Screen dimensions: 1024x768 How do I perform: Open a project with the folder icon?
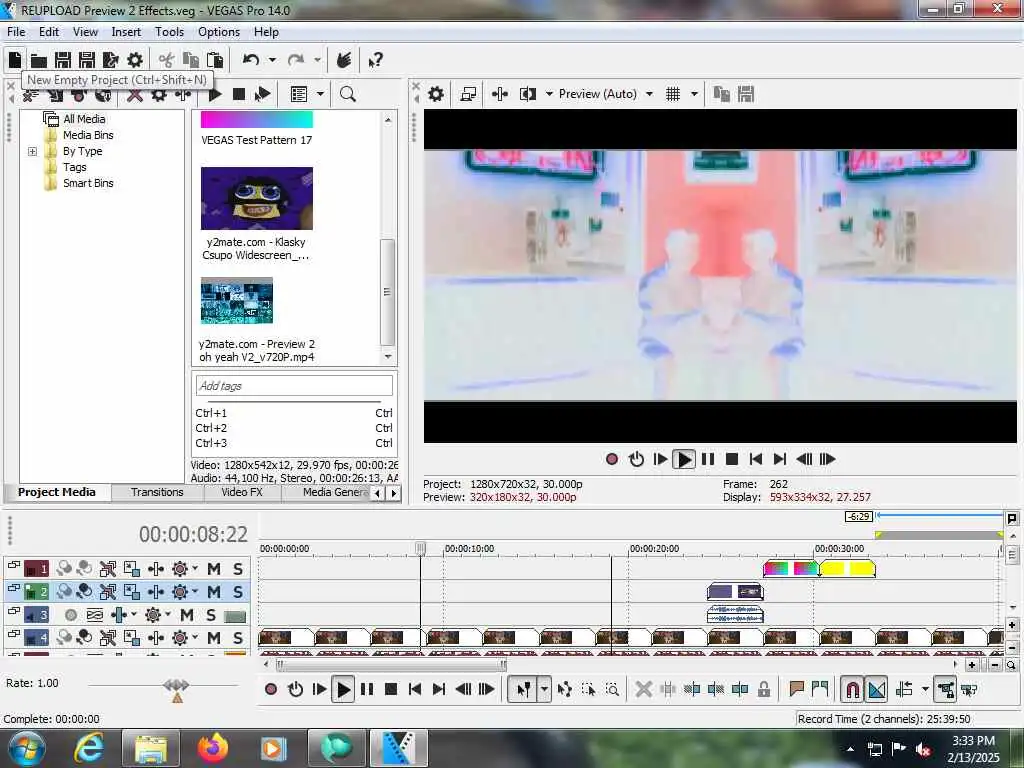coord(39,61)
